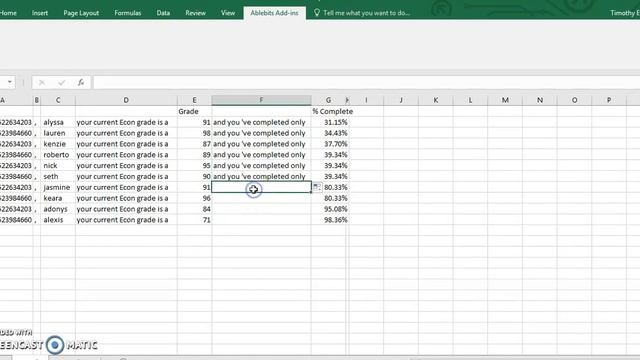The width and height of the screenshot is (640, 360).
Task: Click percentage cell 98.36%
Action: 329,220
